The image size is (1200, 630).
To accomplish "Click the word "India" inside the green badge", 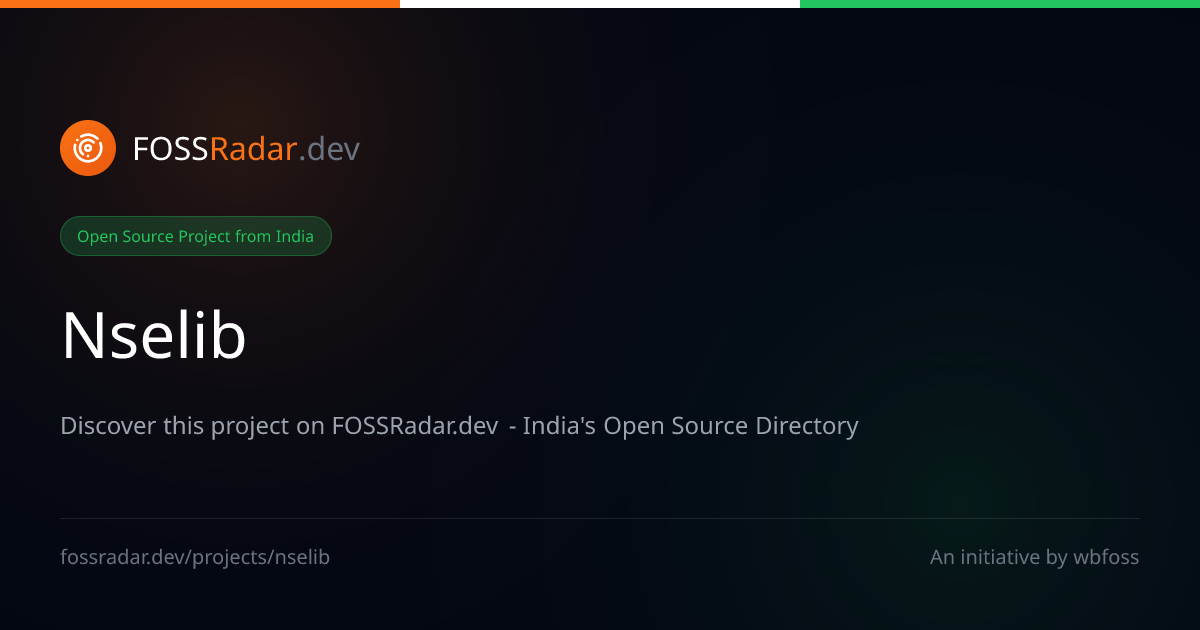I will 295,236.
